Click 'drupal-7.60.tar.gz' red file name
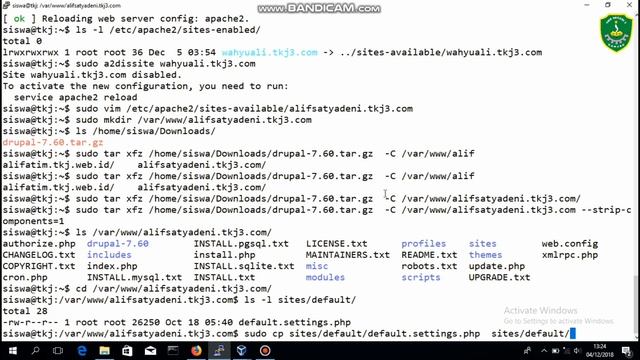 (x=53, y=142)
